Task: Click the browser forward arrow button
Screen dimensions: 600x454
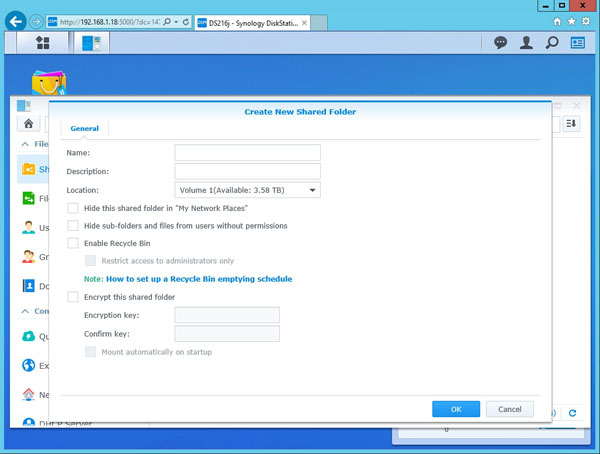Action: tap(36, 22)
